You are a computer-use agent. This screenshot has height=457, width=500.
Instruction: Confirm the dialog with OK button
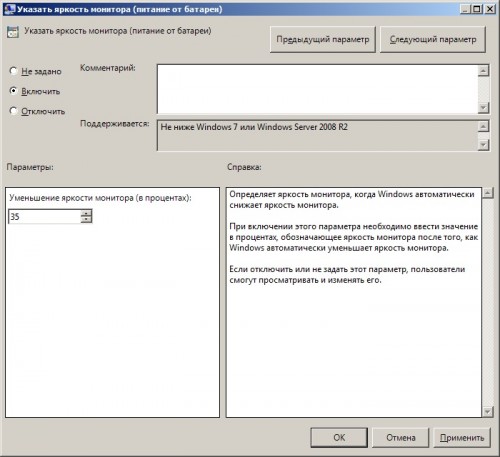click(339, 438)
